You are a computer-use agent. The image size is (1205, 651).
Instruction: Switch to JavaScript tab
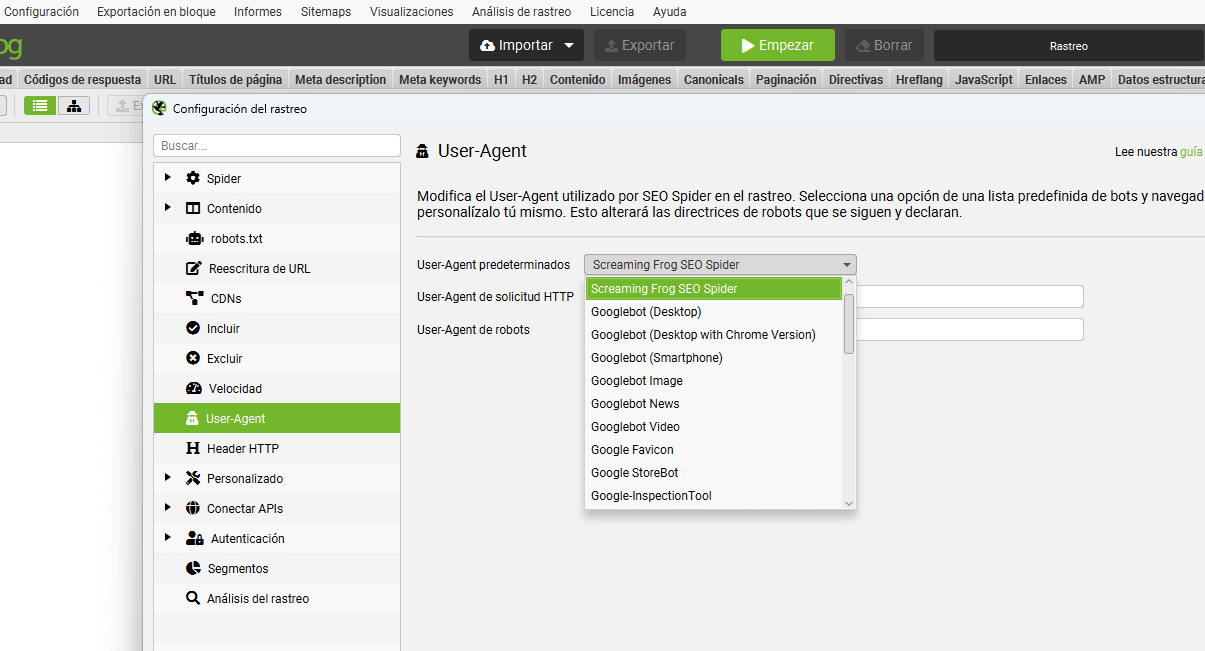click(x=984, y=80)
